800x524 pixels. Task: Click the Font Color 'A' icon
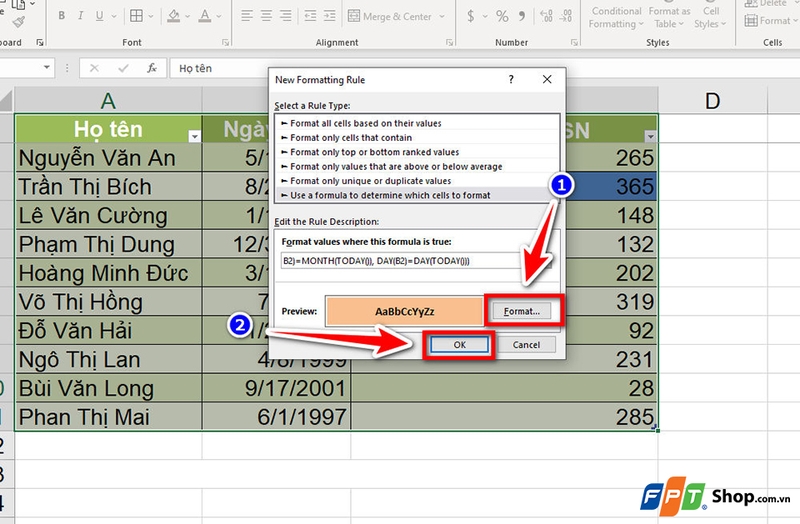(205, 16)
